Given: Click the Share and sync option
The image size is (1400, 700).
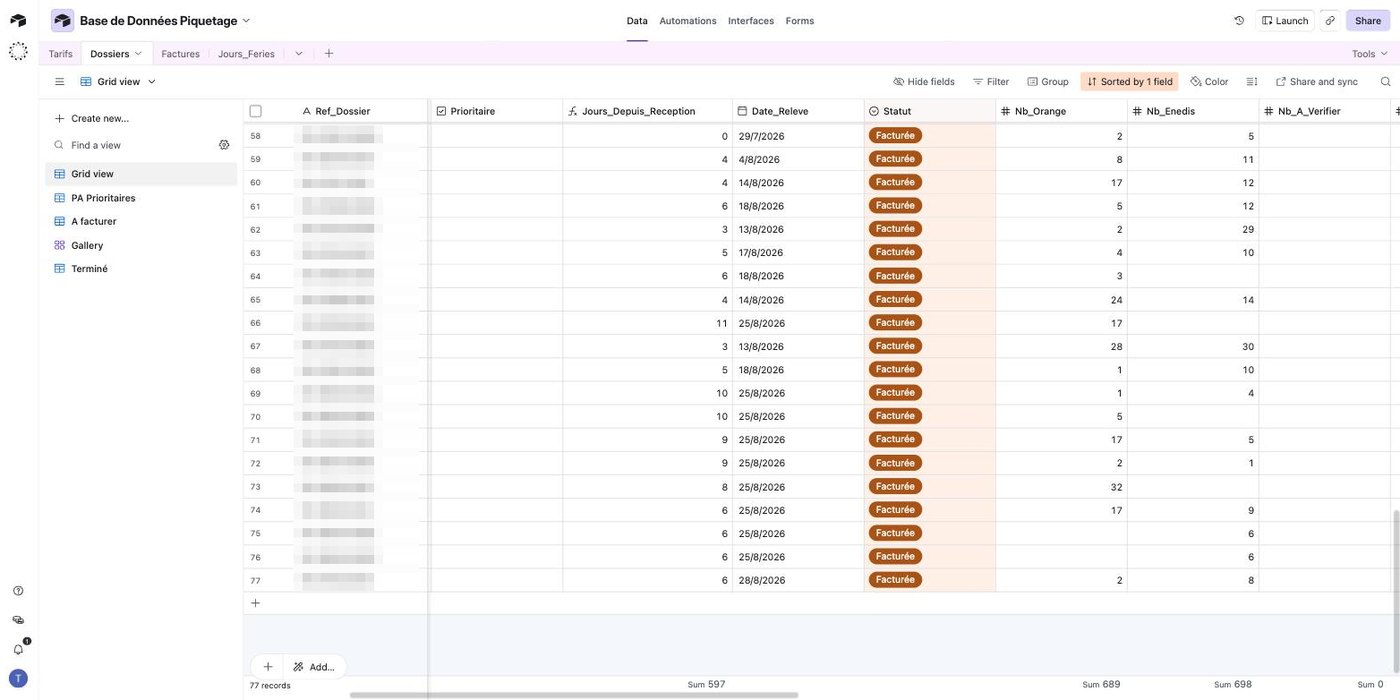Looking at the screenshot, I should click(1317, 81).
